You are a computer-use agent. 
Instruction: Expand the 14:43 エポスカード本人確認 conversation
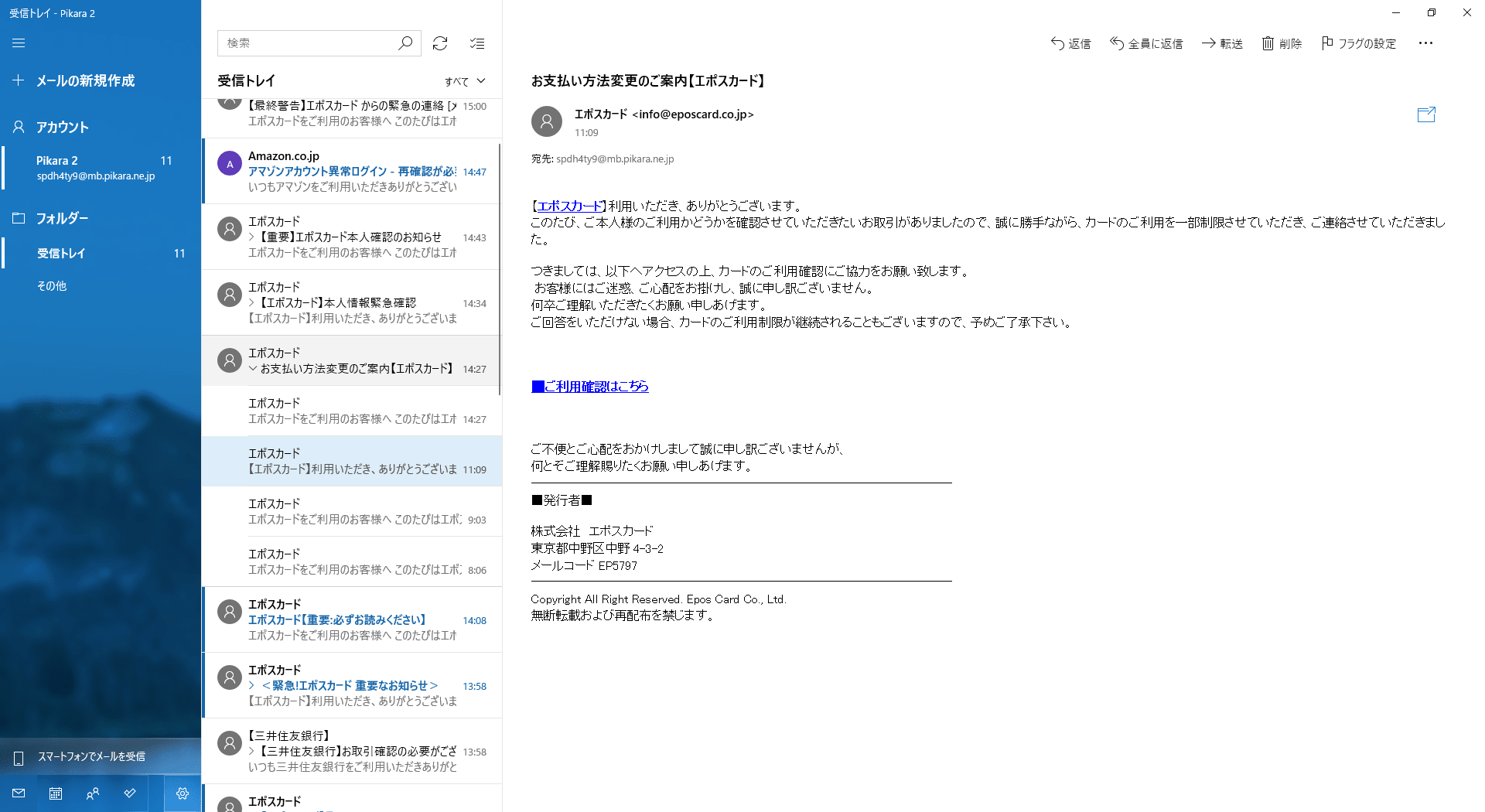pyautogui.click(x=252, y=237)
